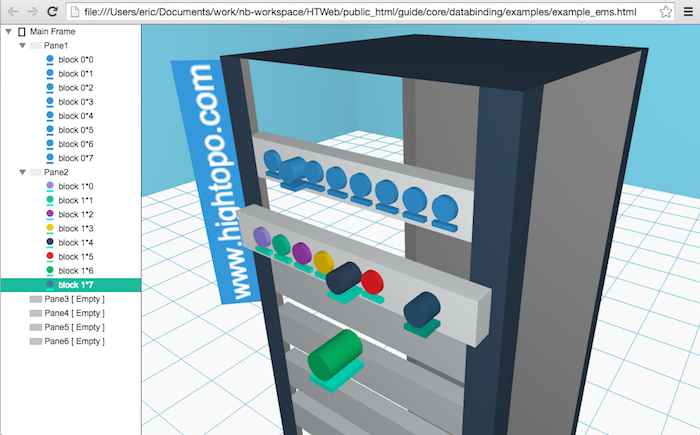
Task: Click the green icon of block 1*6
Action: 50,271
